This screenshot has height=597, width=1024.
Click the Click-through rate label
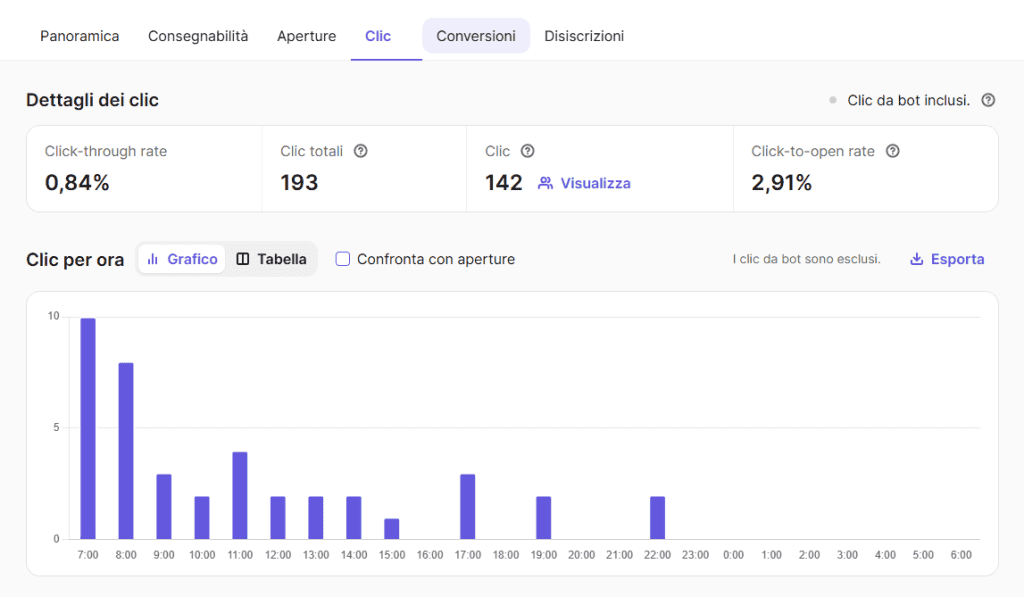tap(106, 151)
